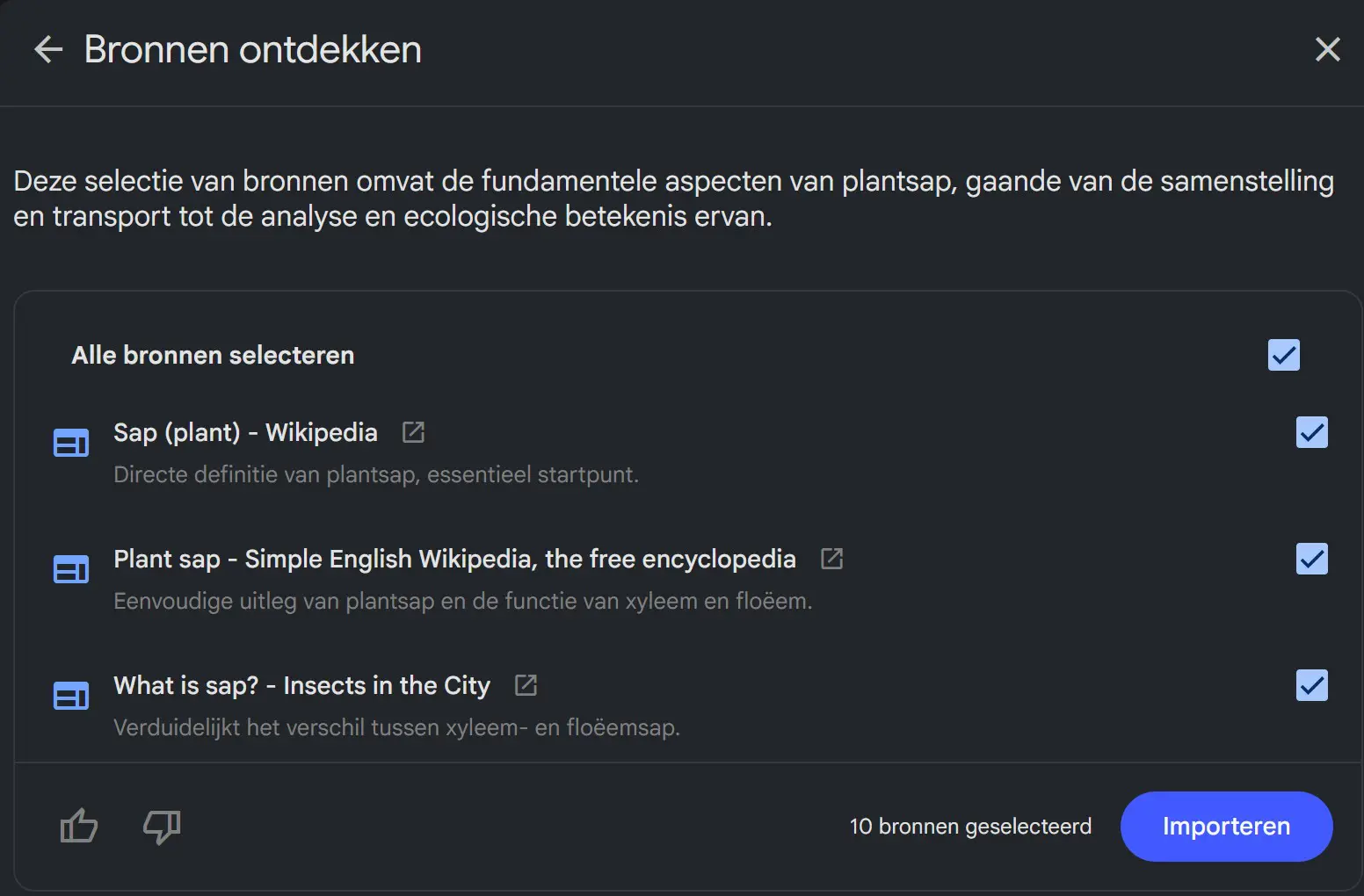Image resolution: width=1364 pixels, height=896 pixels.
Task: Open Plant sap - Simple English Wikipedia title
Action: 454,559
